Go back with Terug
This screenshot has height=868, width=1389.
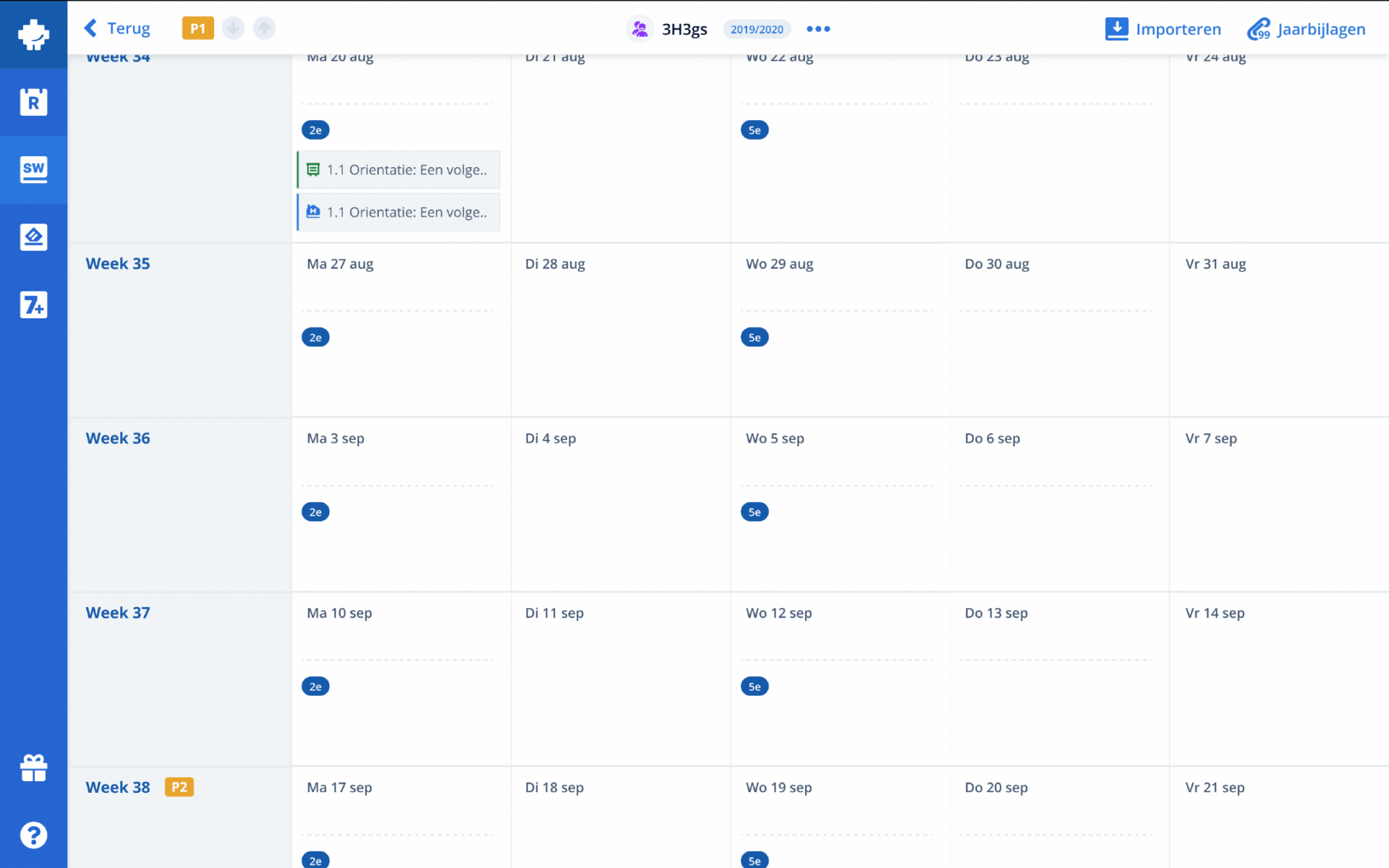click(117, 28)
